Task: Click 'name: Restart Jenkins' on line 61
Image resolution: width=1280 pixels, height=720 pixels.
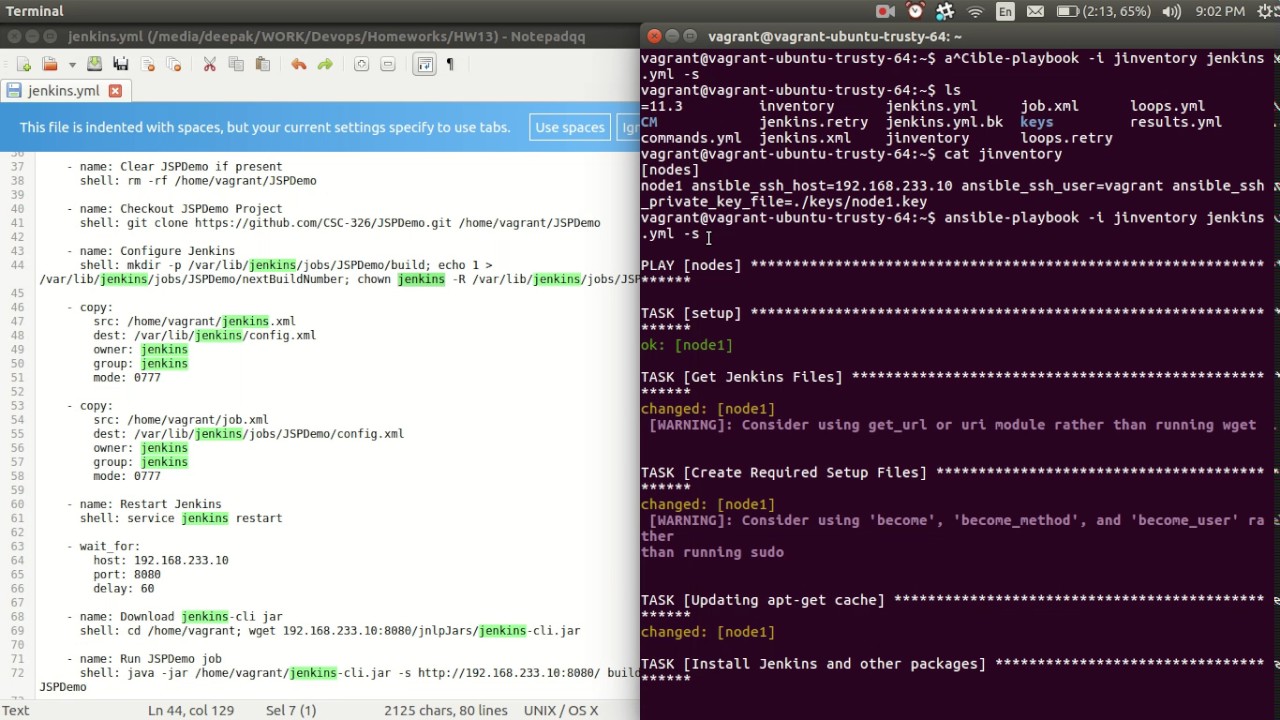Action: click(151, 504)
